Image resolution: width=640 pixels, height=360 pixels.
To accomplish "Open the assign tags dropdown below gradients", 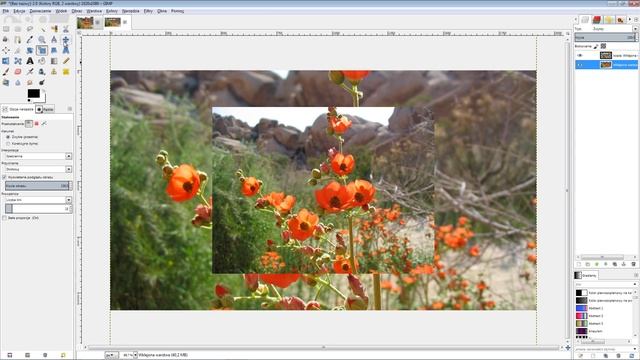I will point(635,349).
